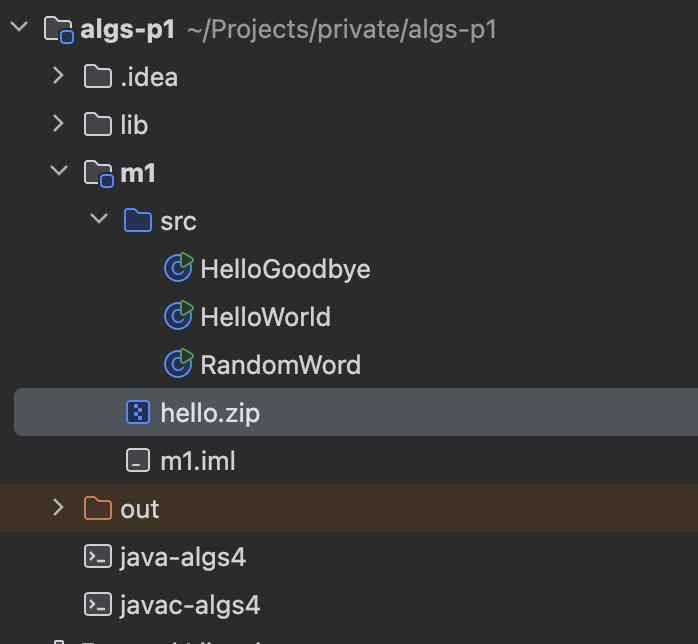Viewport: 698px width, 644px height.
Task: Select the m1.iml file name
Action: click(198, 461)
